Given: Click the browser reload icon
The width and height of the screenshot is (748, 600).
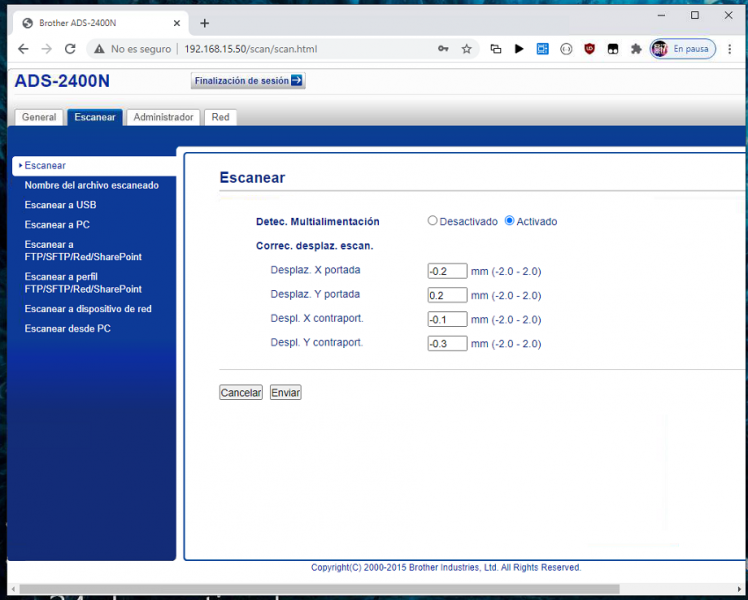Looking at the screenshot, I should pyautogui.click(x=70, y=49).
